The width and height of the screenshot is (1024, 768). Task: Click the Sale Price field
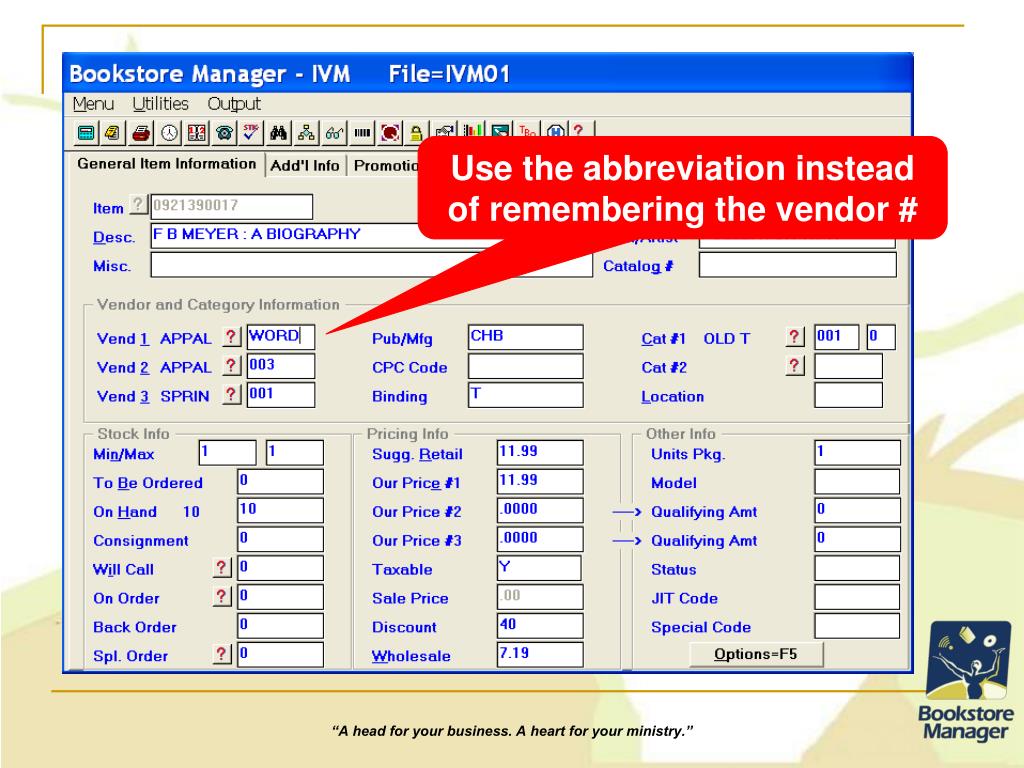(539, 596)
